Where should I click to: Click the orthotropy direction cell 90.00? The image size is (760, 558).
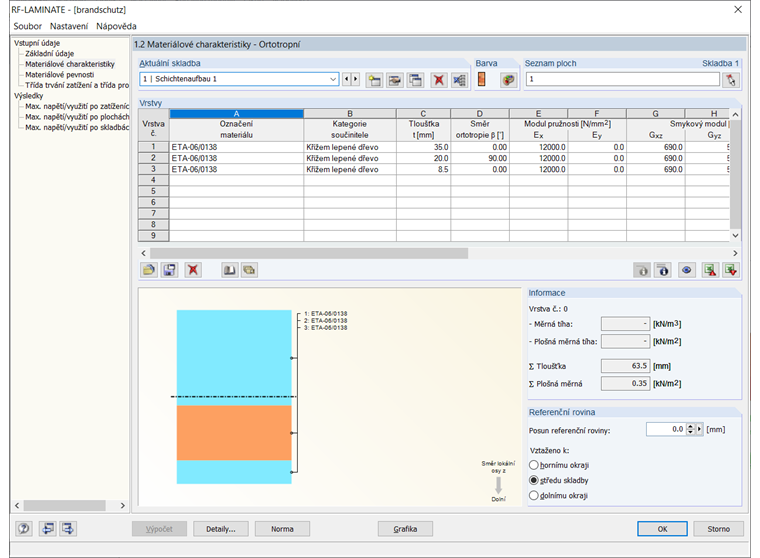click(480, 158)
